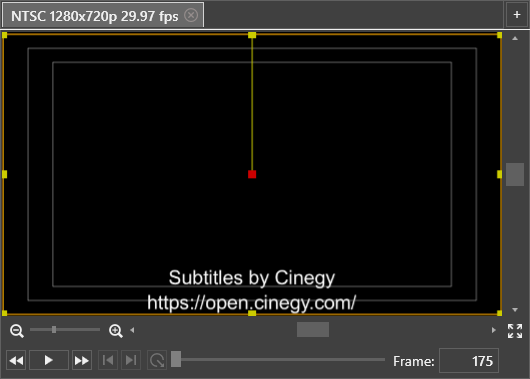
Task: Add a new preview tab with the plus button
Action: click(516, 15)
